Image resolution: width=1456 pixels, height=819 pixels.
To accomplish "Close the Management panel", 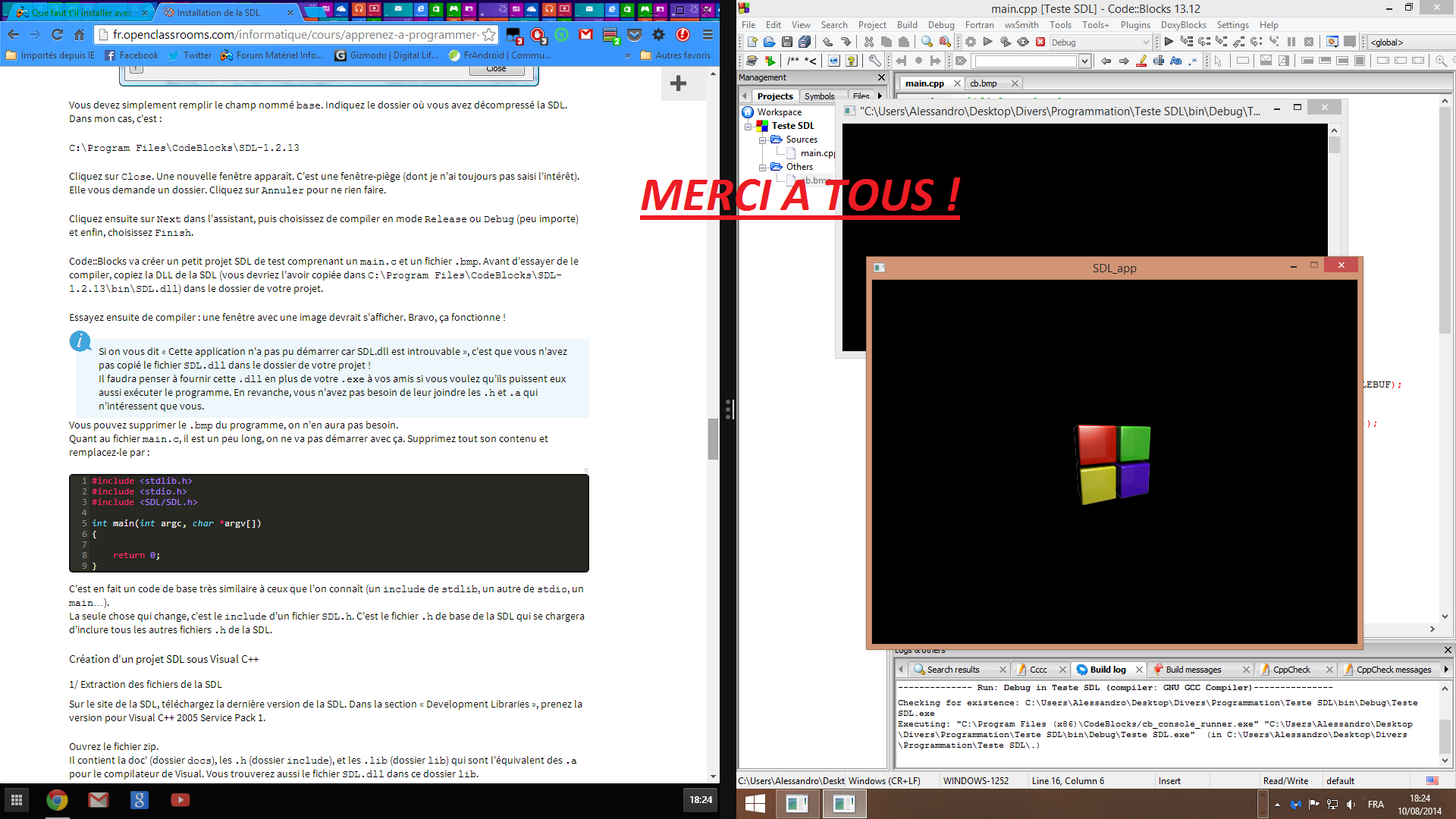I will [x=881, y=77].
